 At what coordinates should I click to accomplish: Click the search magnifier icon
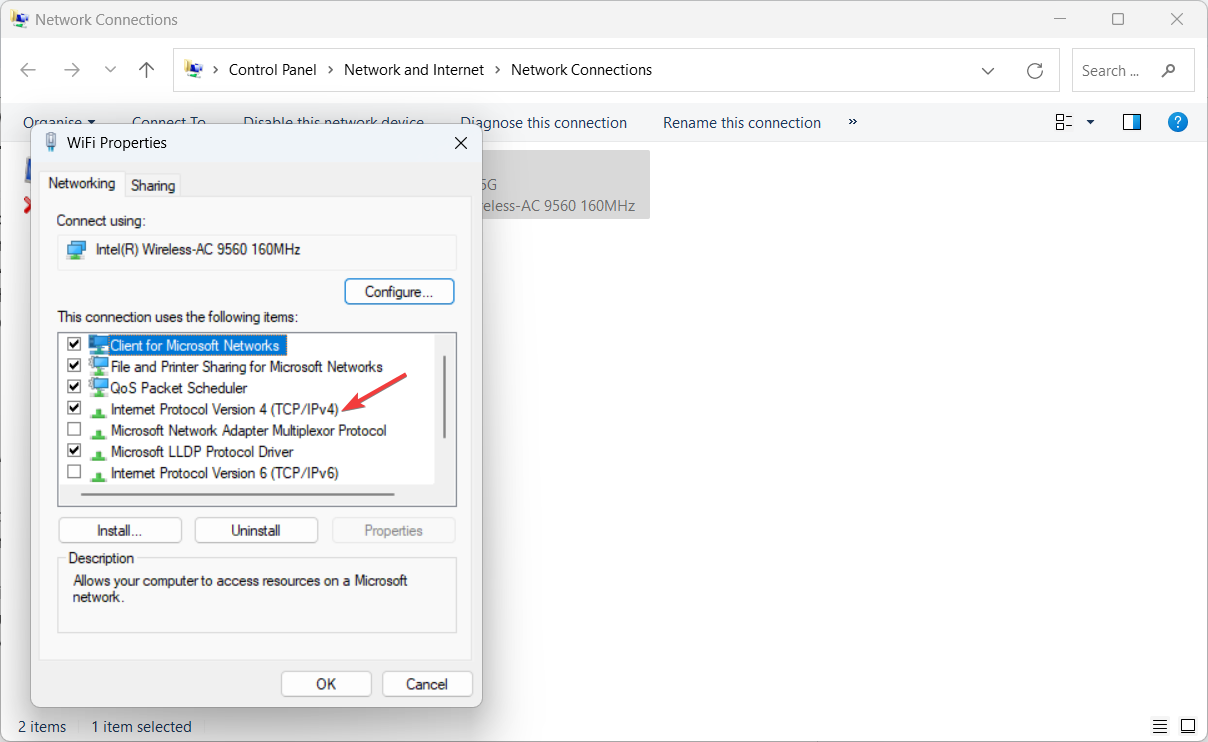[1168, 71]
